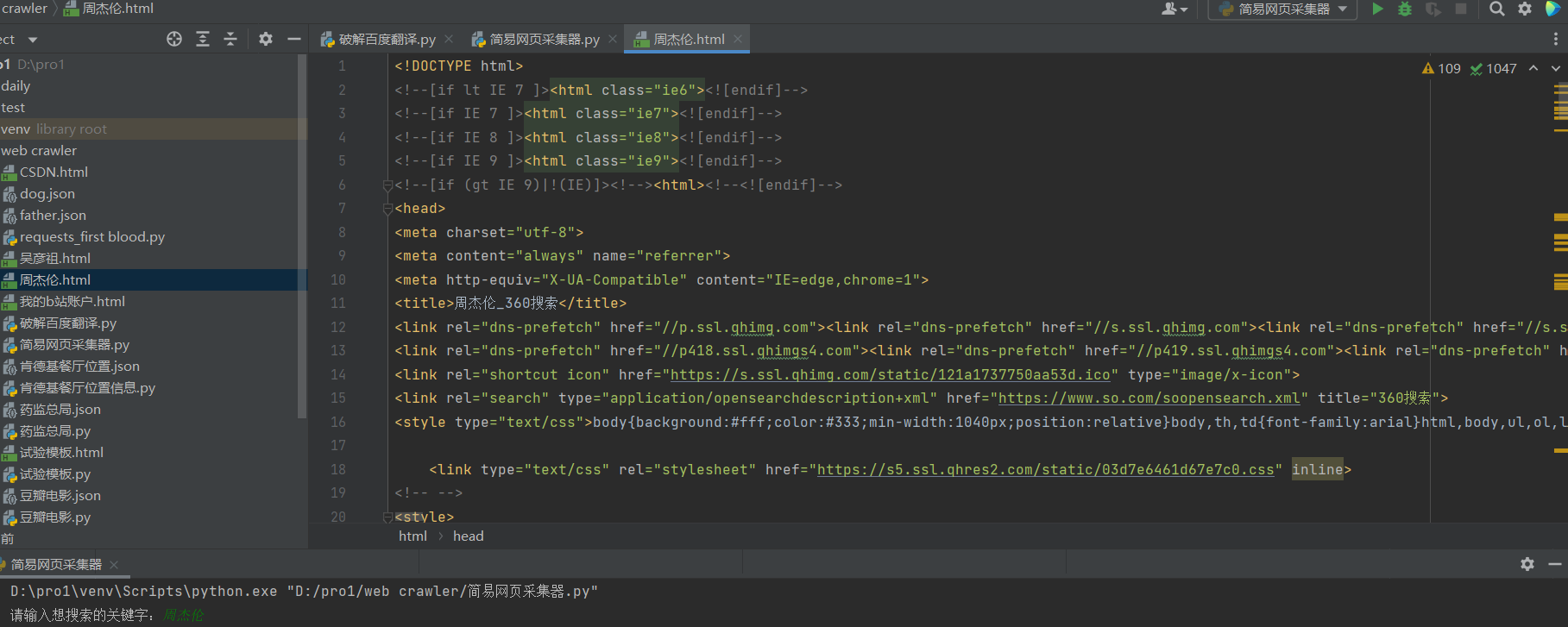The width and height of the screenshot is (1568, 627).
Task: Select the 简易网页采集器 run tab
Action: (56, 565)
